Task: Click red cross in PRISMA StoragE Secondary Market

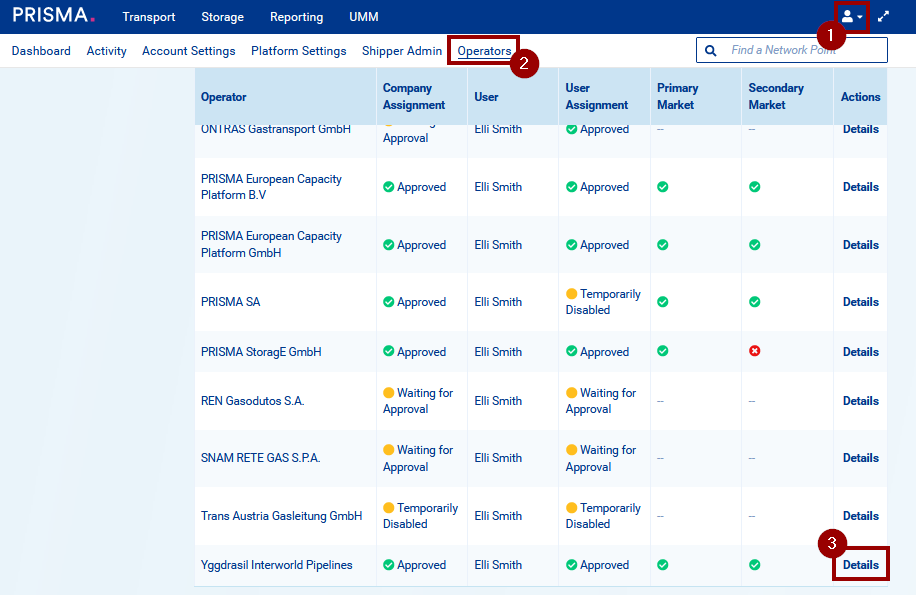Action: point(755,352)
